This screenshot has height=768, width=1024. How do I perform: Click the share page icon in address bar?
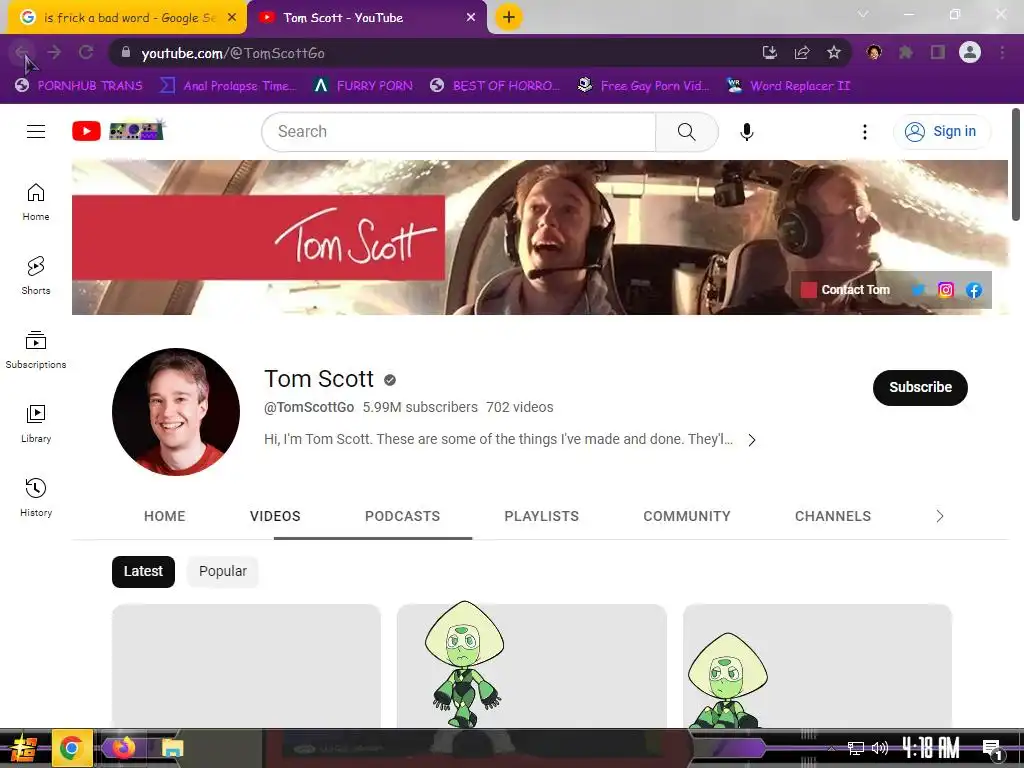click(802, 53)
